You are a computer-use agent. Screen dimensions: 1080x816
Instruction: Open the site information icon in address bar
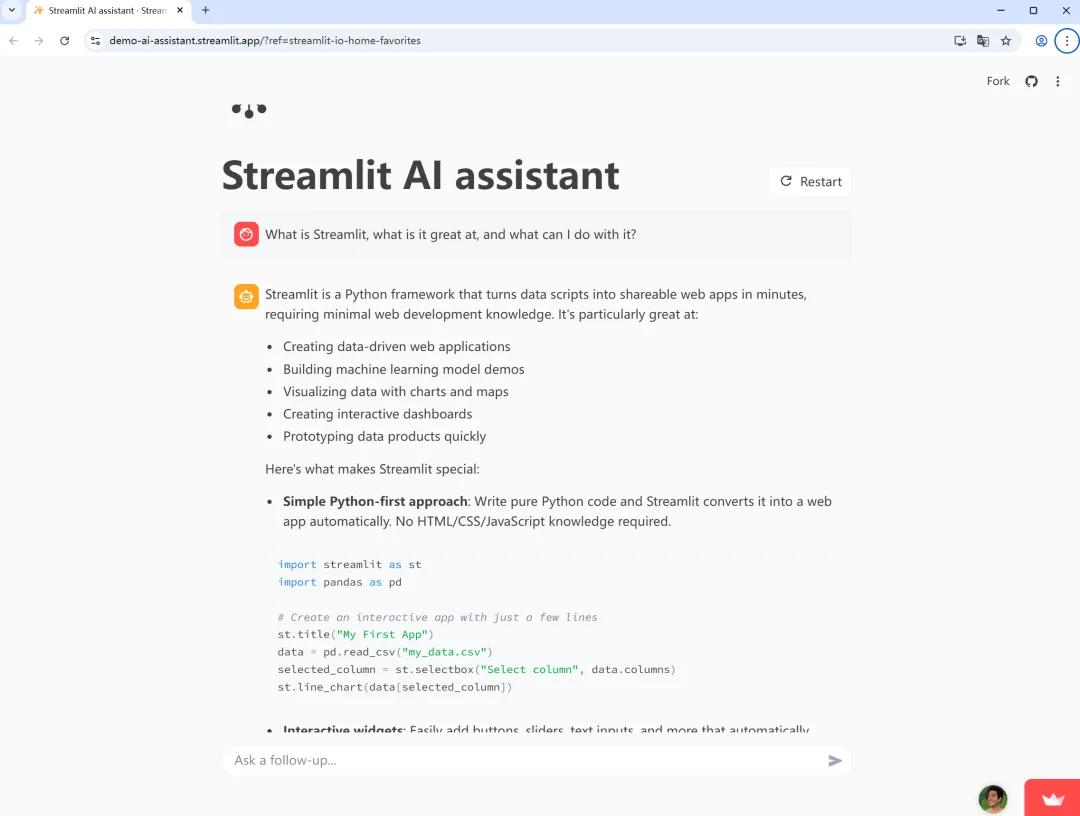point(96,41)
